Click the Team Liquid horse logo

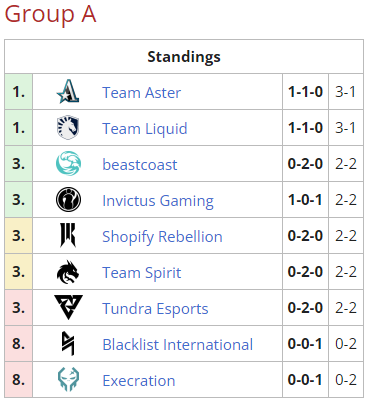68,127
